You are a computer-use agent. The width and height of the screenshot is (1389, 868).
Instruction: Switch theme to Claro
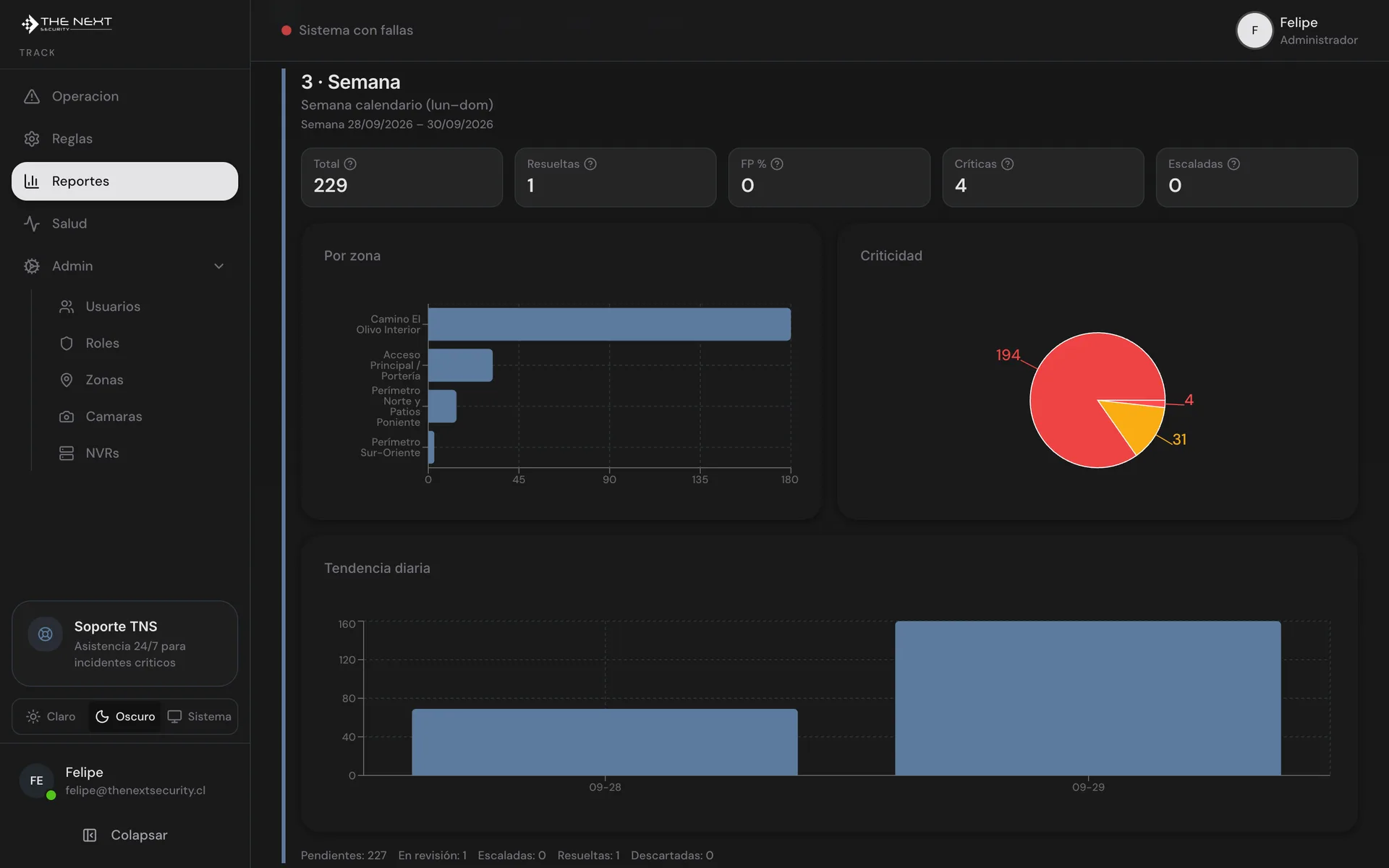click(51, 717)
